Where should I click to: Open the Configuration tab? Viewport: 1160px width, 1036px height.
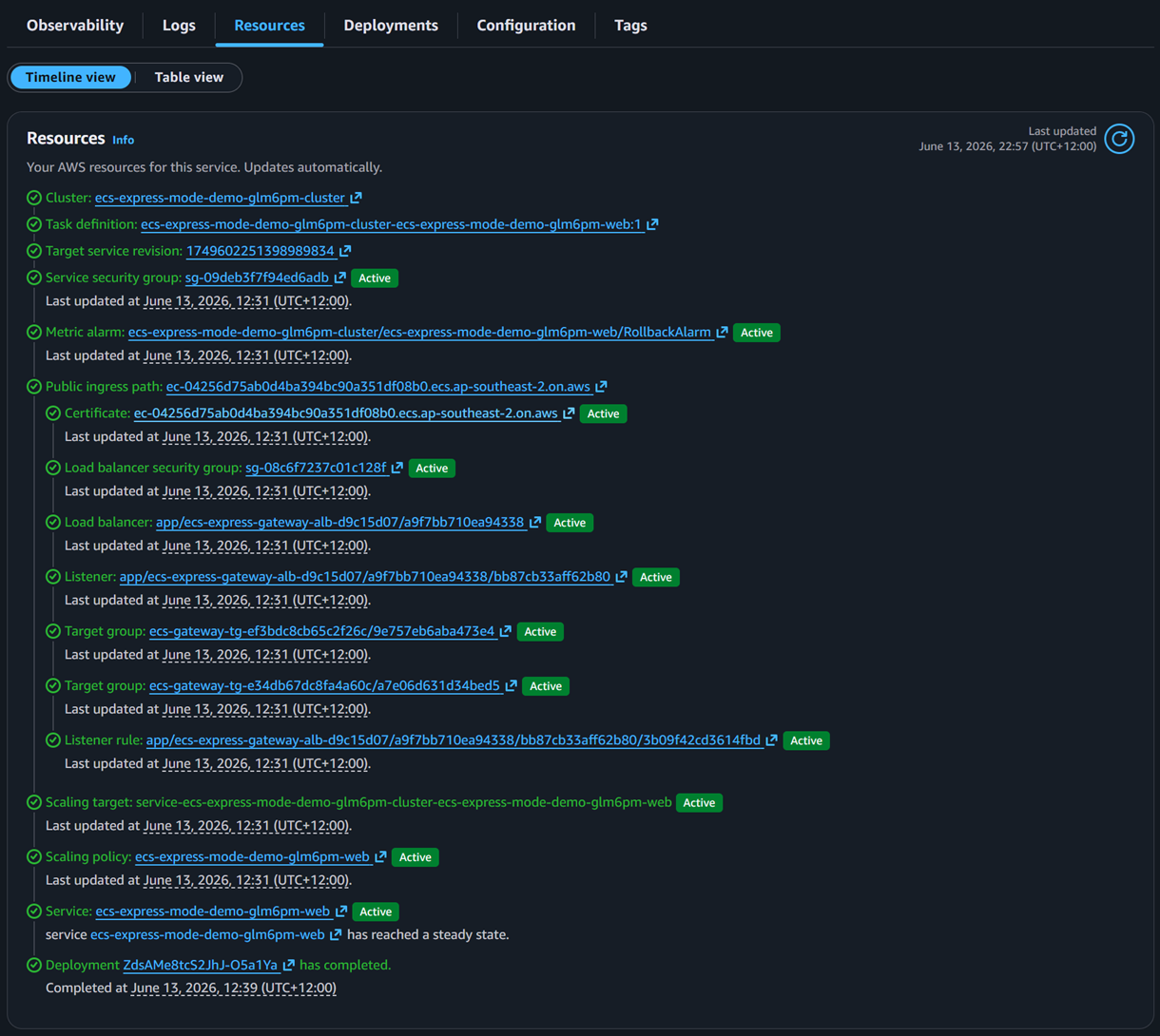(526, 26)
